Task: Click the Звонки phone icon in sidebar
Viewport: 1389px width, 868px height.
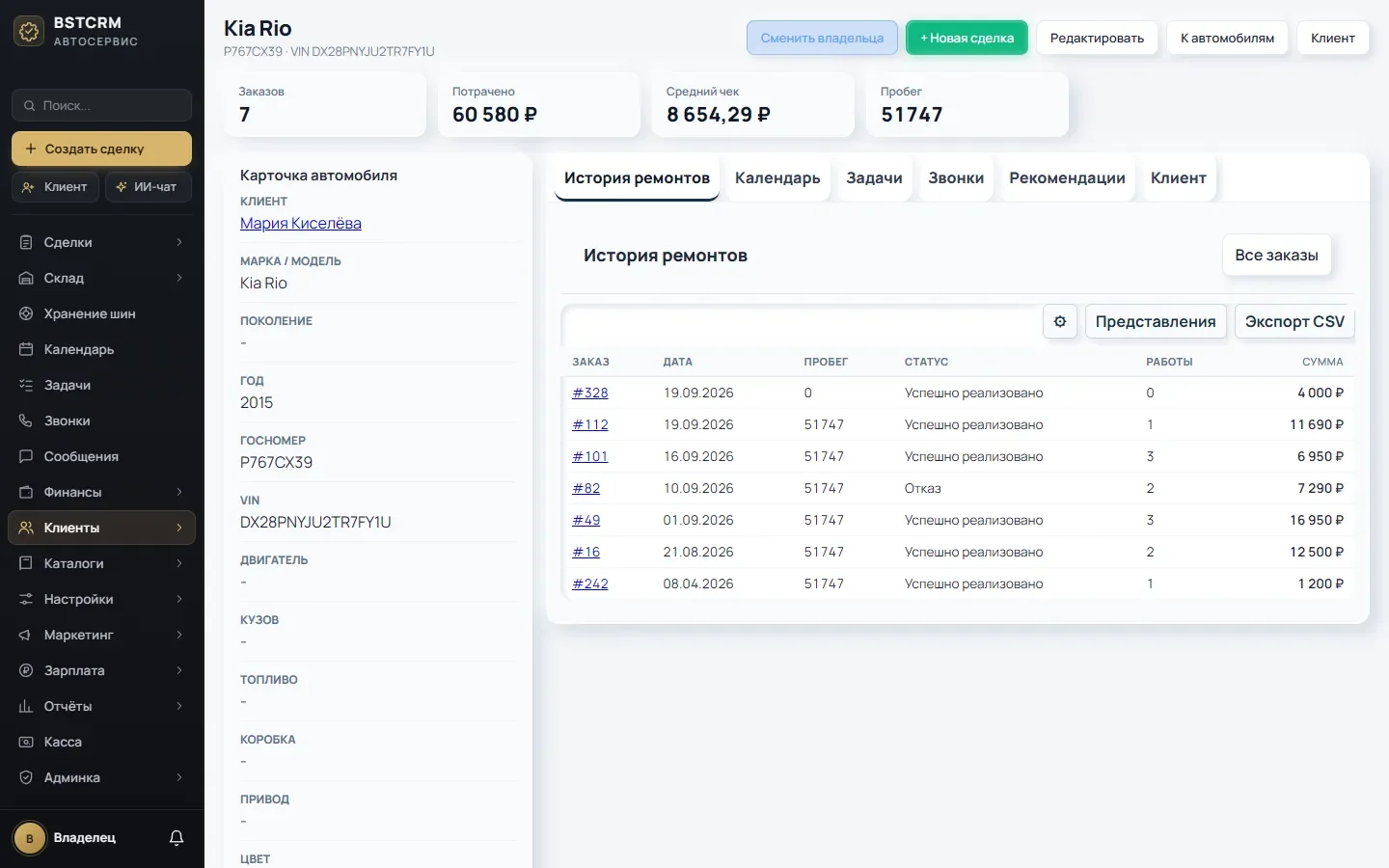Action: pyautogui.click(x=26, y=420)
